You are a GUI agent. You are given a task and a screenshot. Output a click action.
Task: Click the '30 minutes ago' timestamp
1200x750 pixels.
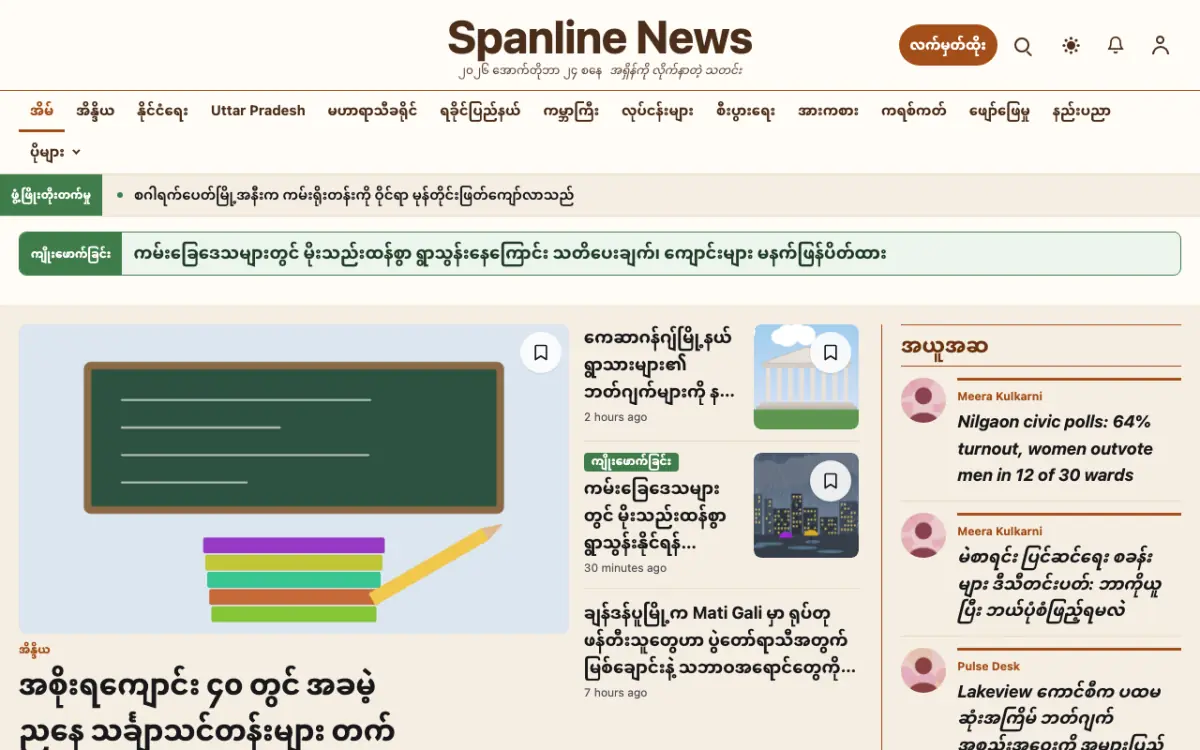[625, 568]
